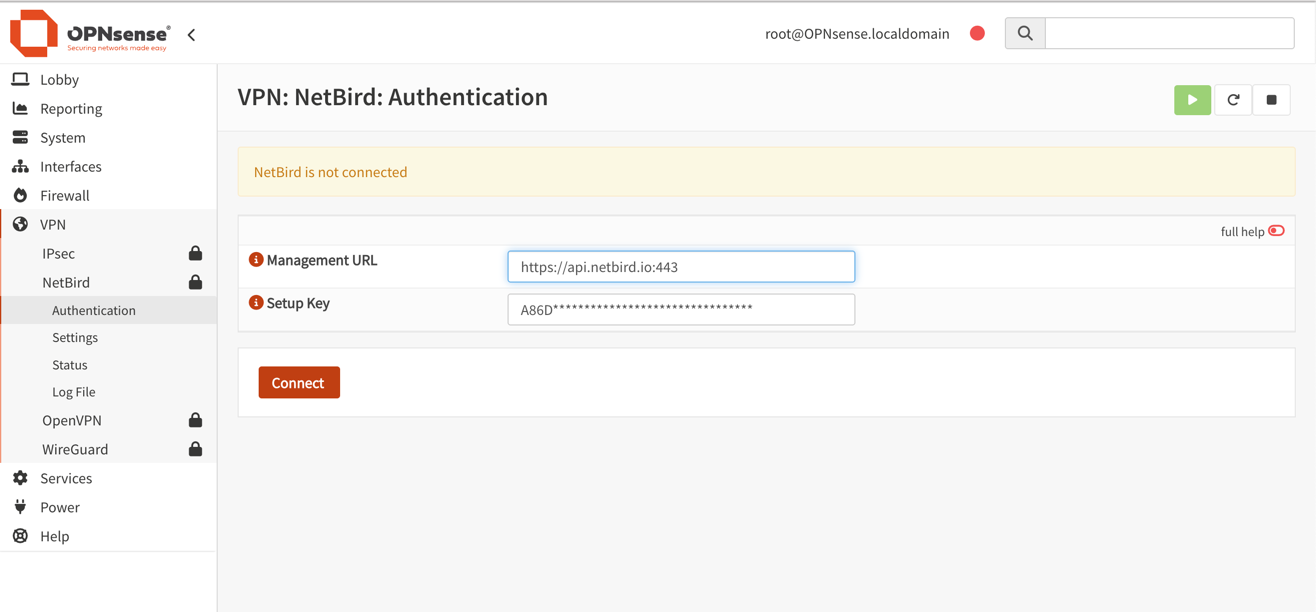Click the info icon beside Management URL
This screenshot has height=612, width=1316.
(x=257, y=259)
